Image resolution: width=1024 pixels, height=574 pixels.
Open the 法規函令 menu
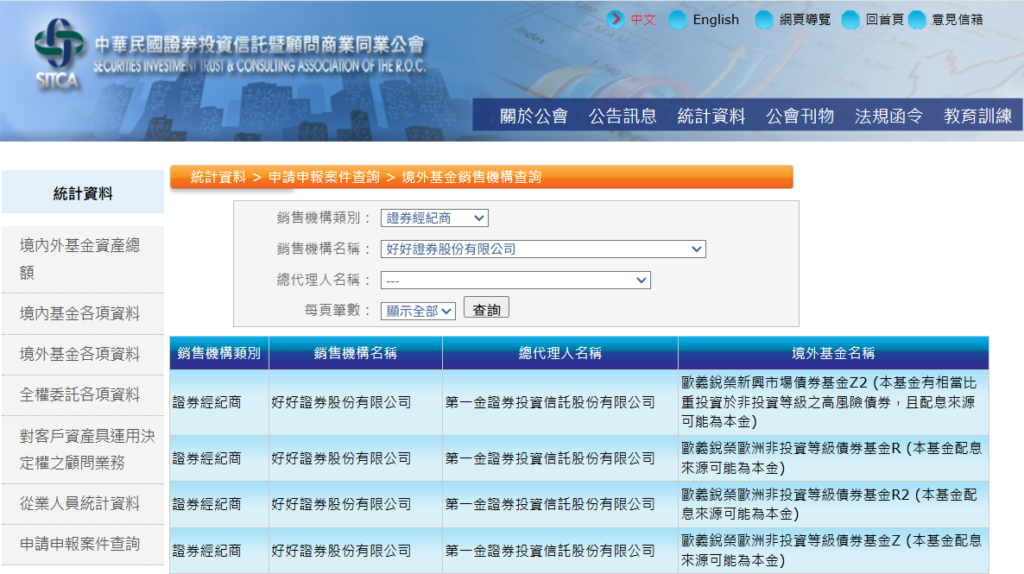pos(889,116)
